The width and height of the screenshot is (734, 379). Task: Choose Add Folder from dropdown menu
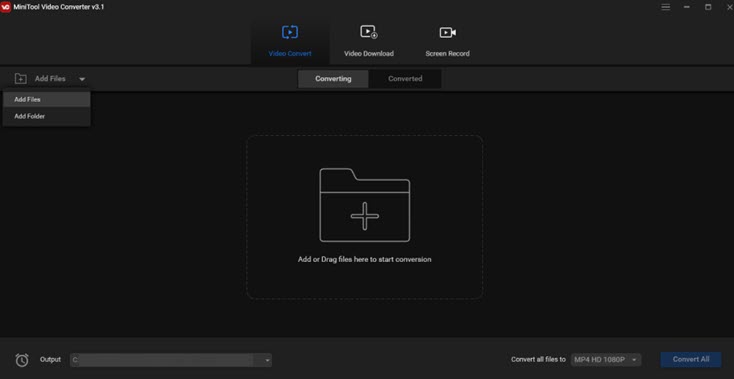tap(47, 116)
